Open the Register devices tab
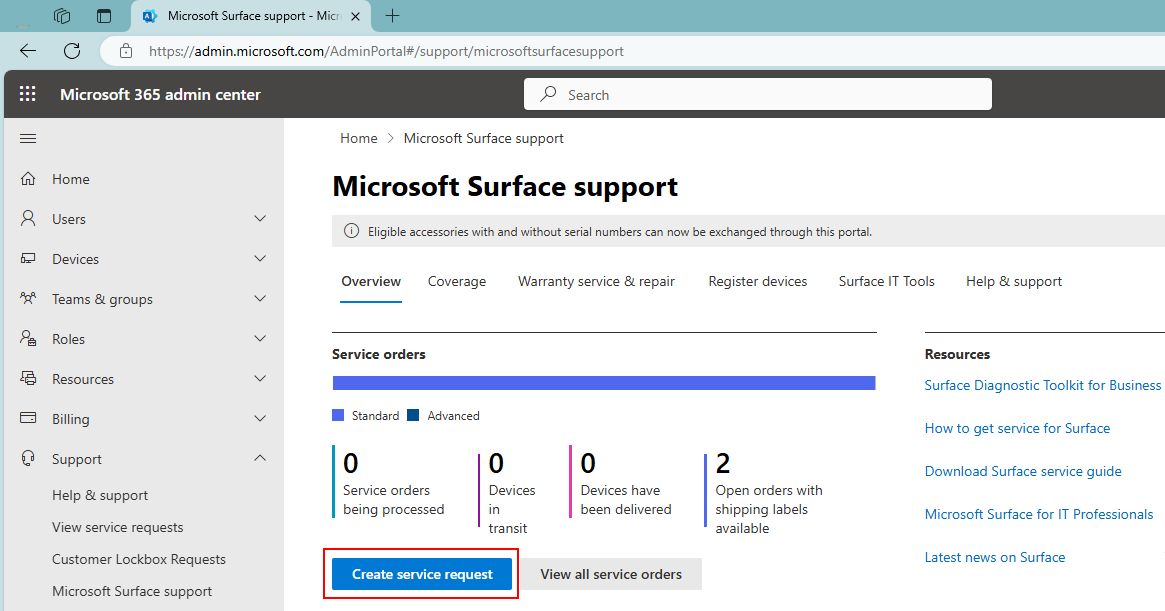This screenshot has height=611, width=1165. (x=757, y=281)
